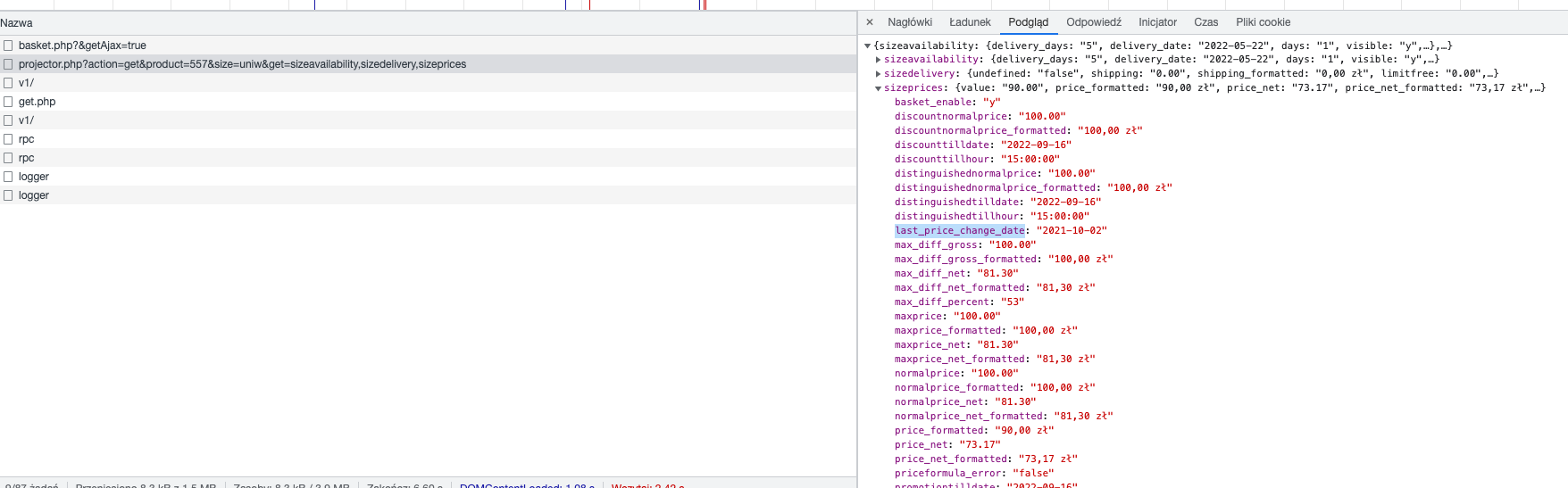
Task: Click the icon of the rpc request below v1/
Action: click(x=8, y=139)
